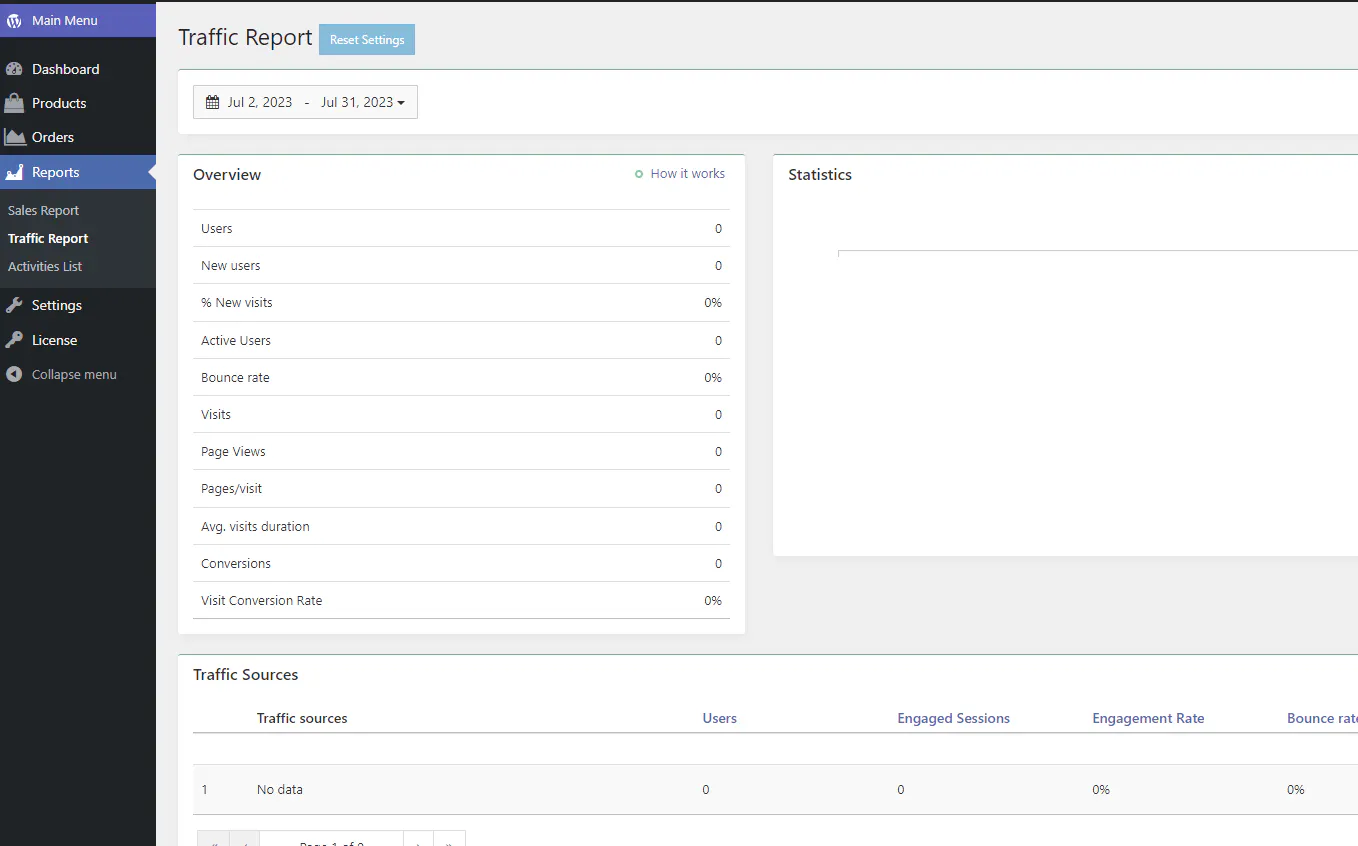
Task: Select the Traffic Report menu entry
Action: pyautogui.click(x=47, y=238)
